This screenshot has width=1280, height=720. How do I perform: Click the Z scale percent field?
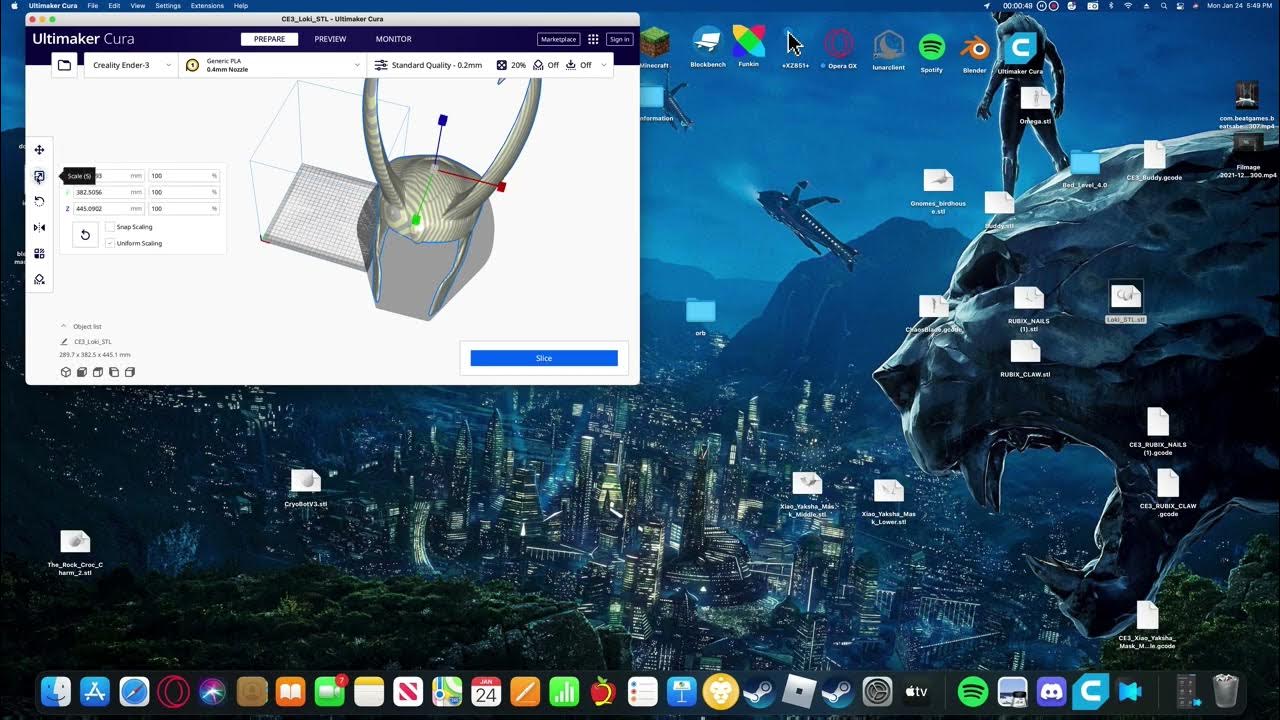coord(184,209)
